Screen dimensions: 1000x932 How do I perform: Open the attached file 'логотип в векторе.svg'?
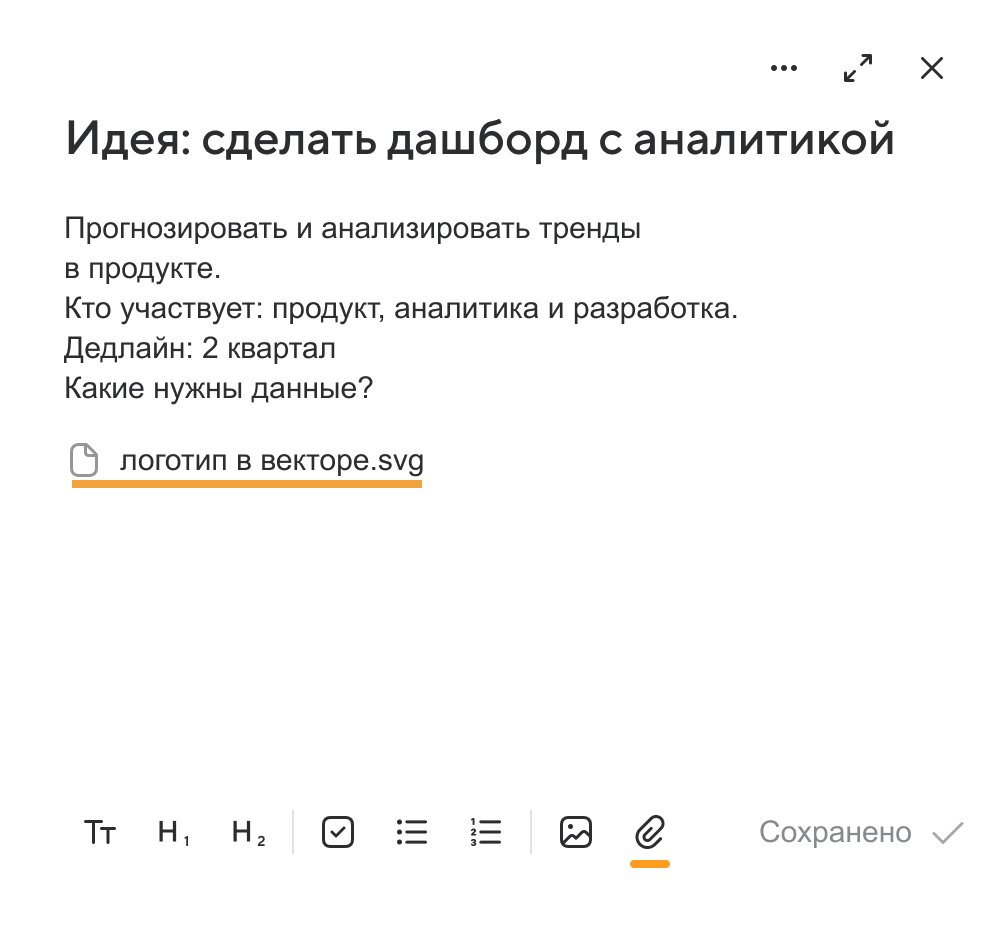click(x=272, y=461)
